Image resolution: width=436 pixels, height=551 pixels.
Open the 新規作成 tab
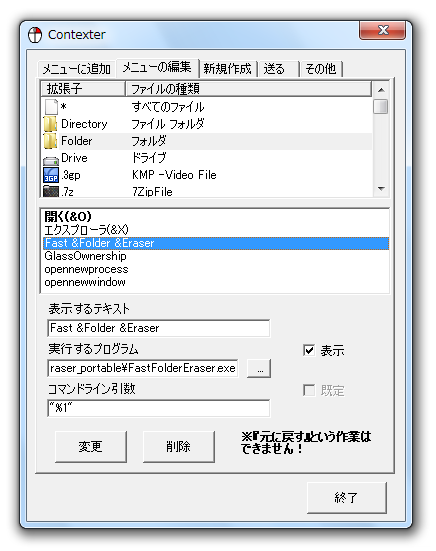[x=228, y=69]
